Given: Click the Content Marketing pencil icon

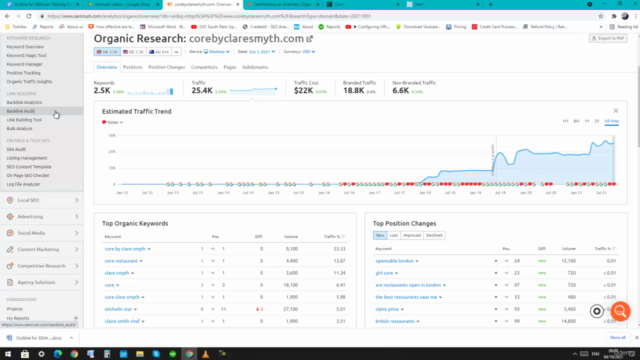Looking at the screenshot, I should [10, 249].
